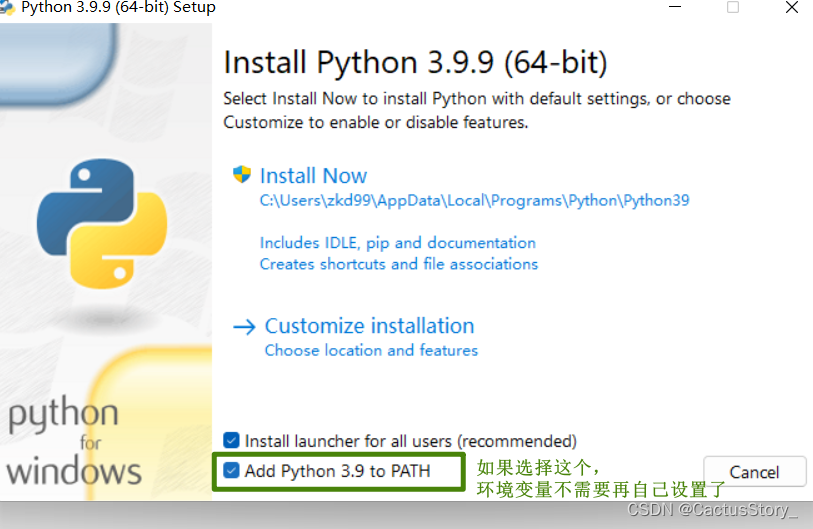Click the 'Install Python 3.9.9 (64-bit)' heading
Screen dimensions: 813x529
(415, 63)
